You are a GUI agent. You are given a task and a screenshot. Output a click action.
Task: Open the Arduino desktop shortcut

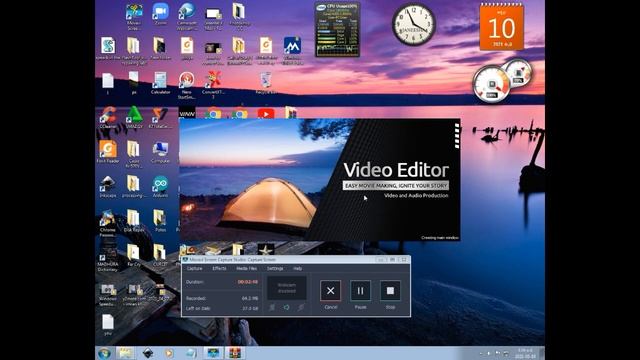pos(160,187)
